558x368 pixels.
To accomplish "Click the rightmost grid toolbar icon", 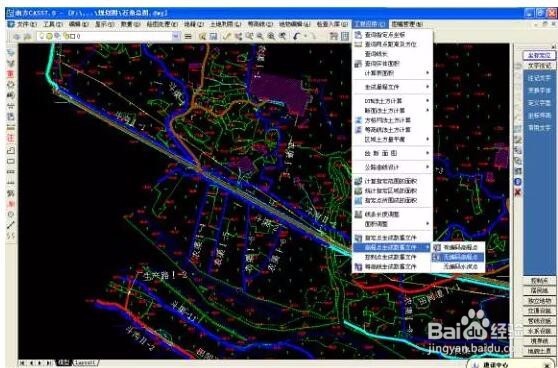I will click(345, 36).
